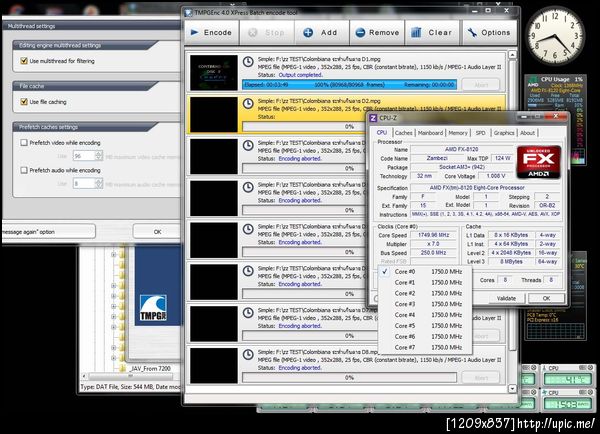This screenshot has width=600, height=434.
Task: Click the 0% progress bar of D2.mpg
Action: 304,126
